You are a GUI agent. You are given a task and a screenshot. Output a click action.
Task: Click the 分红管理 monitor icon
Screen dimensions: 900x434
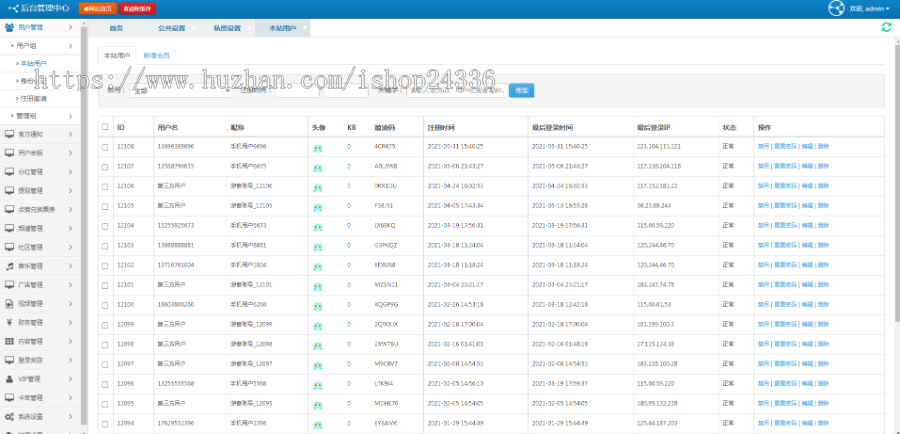[x=9, y=172]
